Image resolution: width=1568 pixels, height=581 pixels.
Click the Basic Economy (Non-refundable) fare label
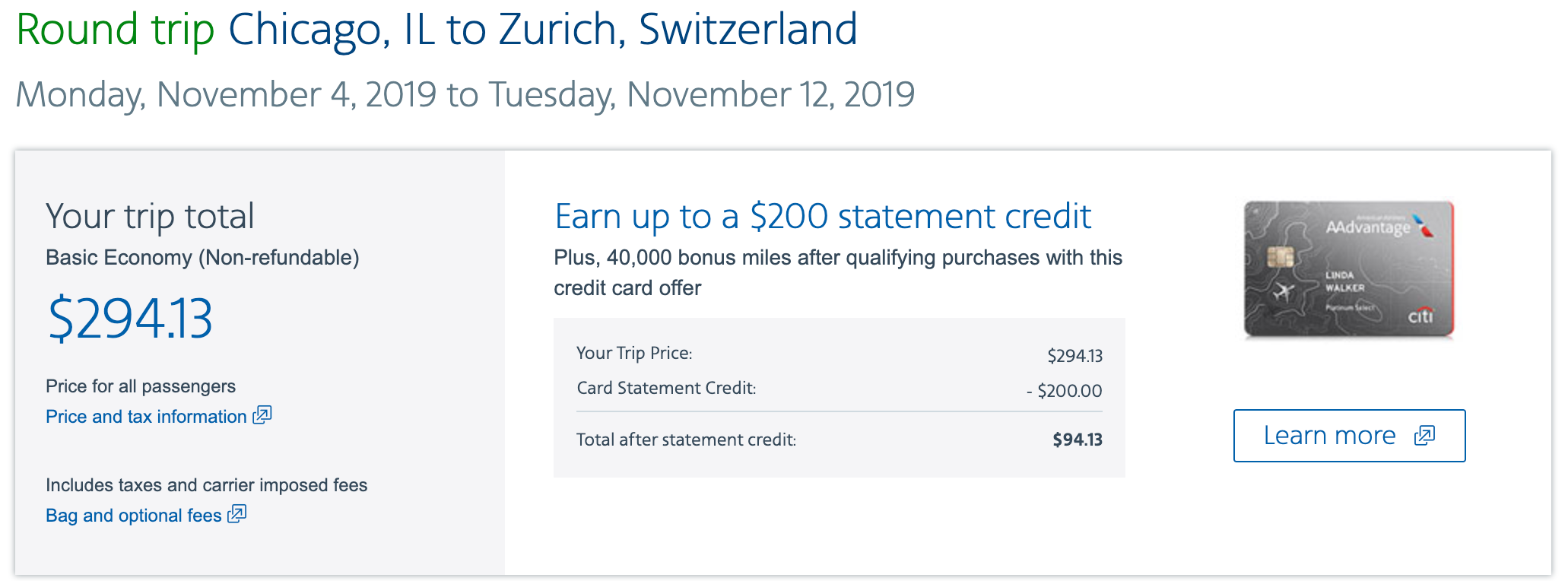point(202,258)
